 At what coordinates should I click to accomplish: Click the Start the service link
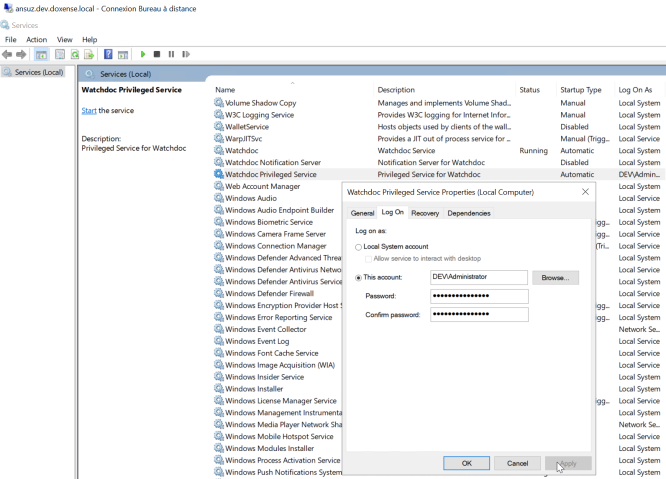(x=89, y=111)
